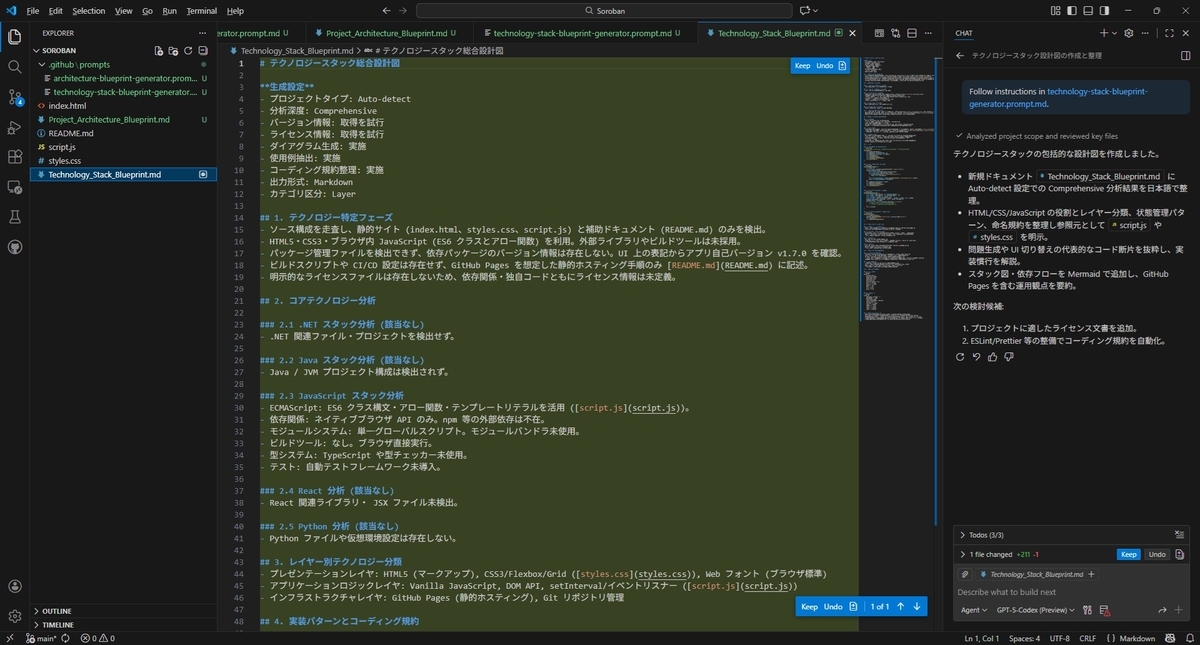Open the Run and Debug view
This screenshot has width=1200, height=645.
(x=14, y=127)
